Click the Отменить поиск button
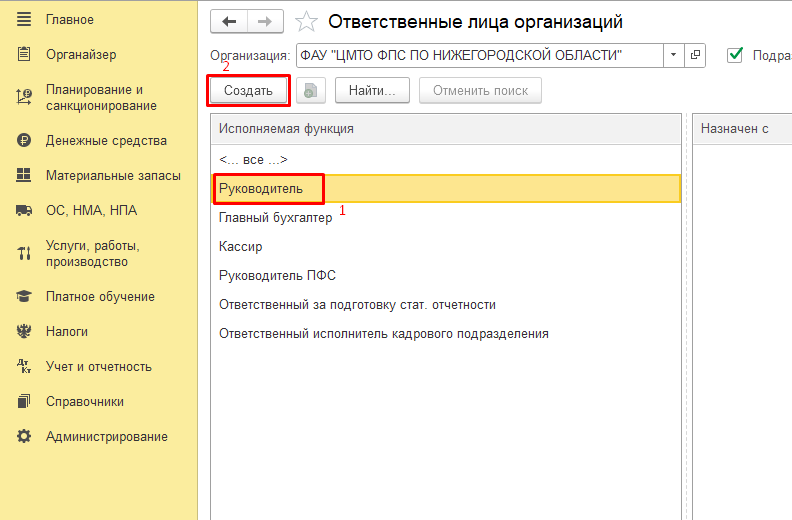Image resolution: width=792 pixels, height=520 pixels. pos(480,90)
